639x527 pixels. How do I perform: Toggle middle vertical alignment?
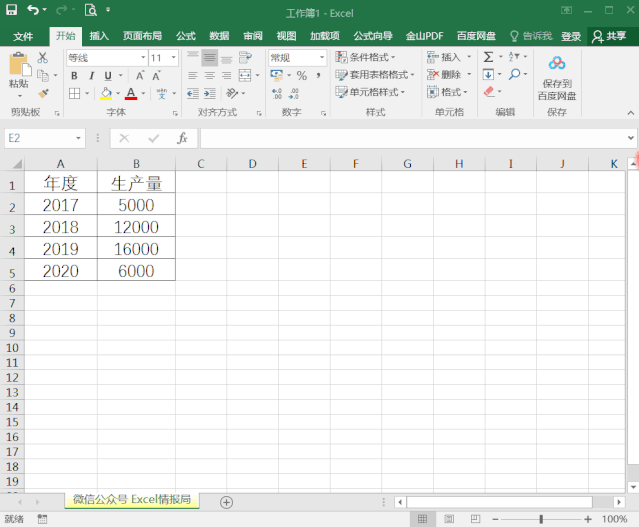tap(209, 57)
